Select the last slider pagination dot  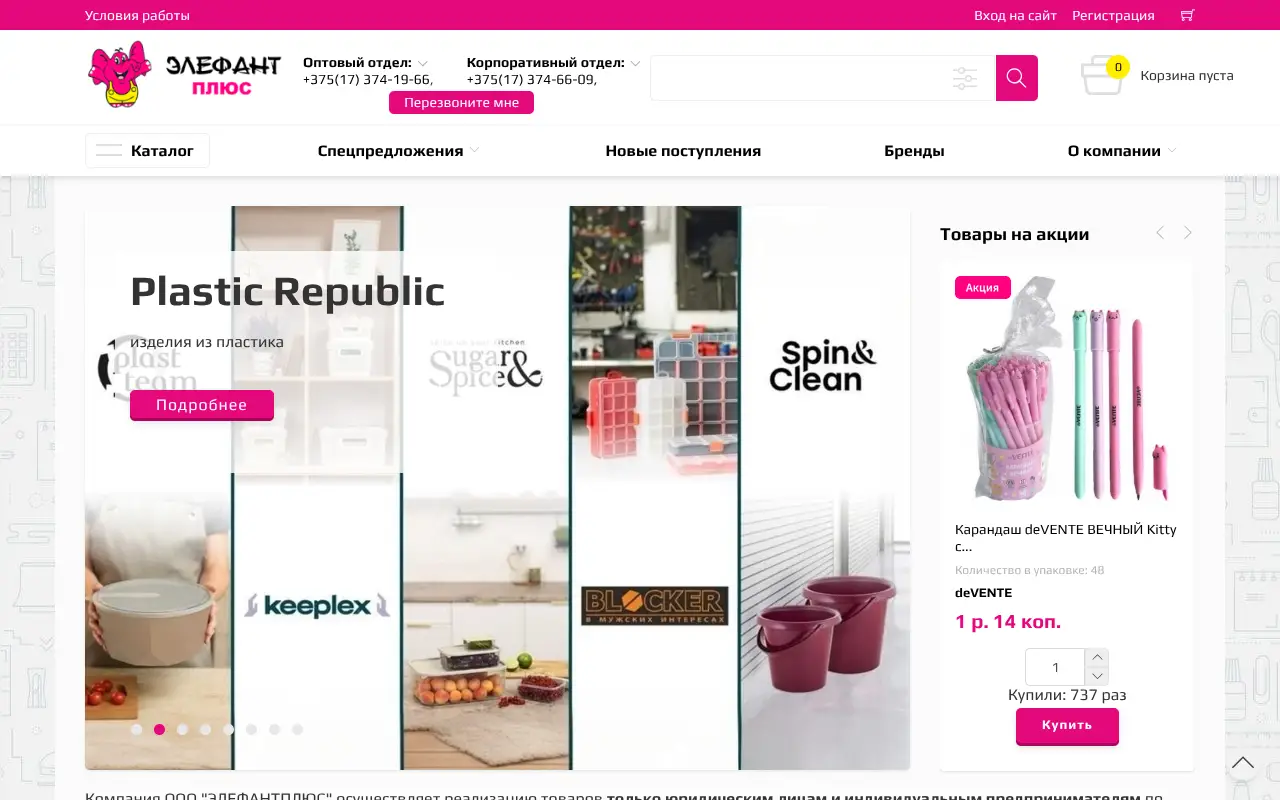(x=297, y=729)
